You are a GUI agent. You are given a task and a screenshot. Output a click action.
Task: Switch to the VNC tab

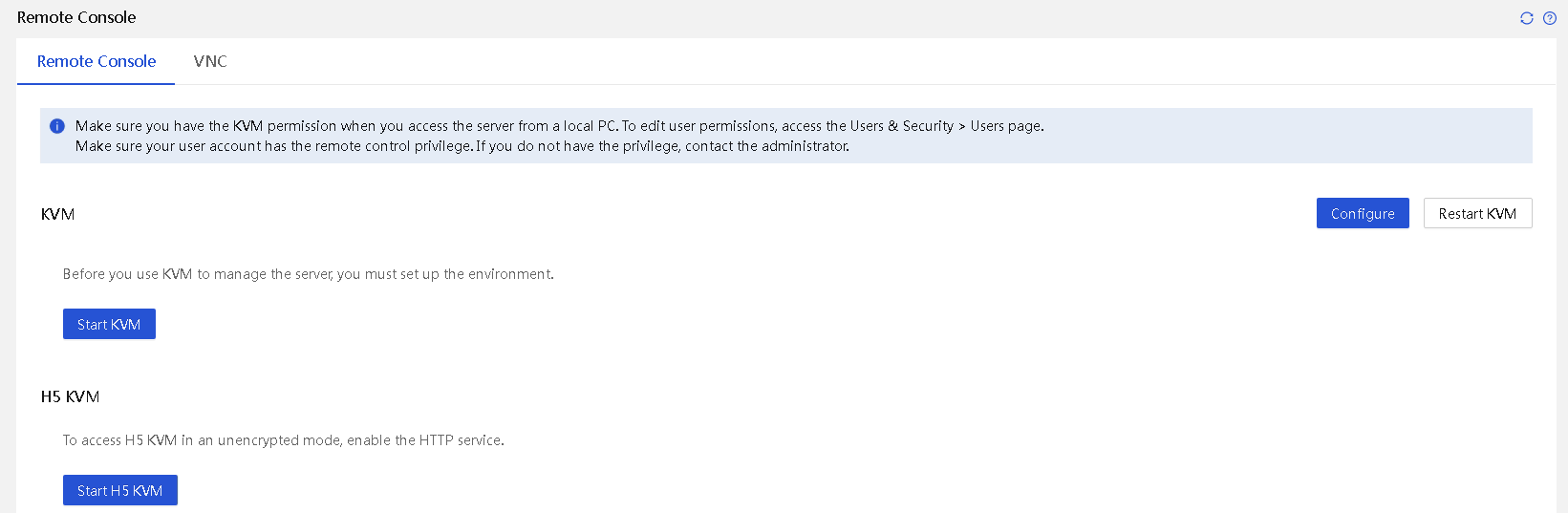(210, 61)
